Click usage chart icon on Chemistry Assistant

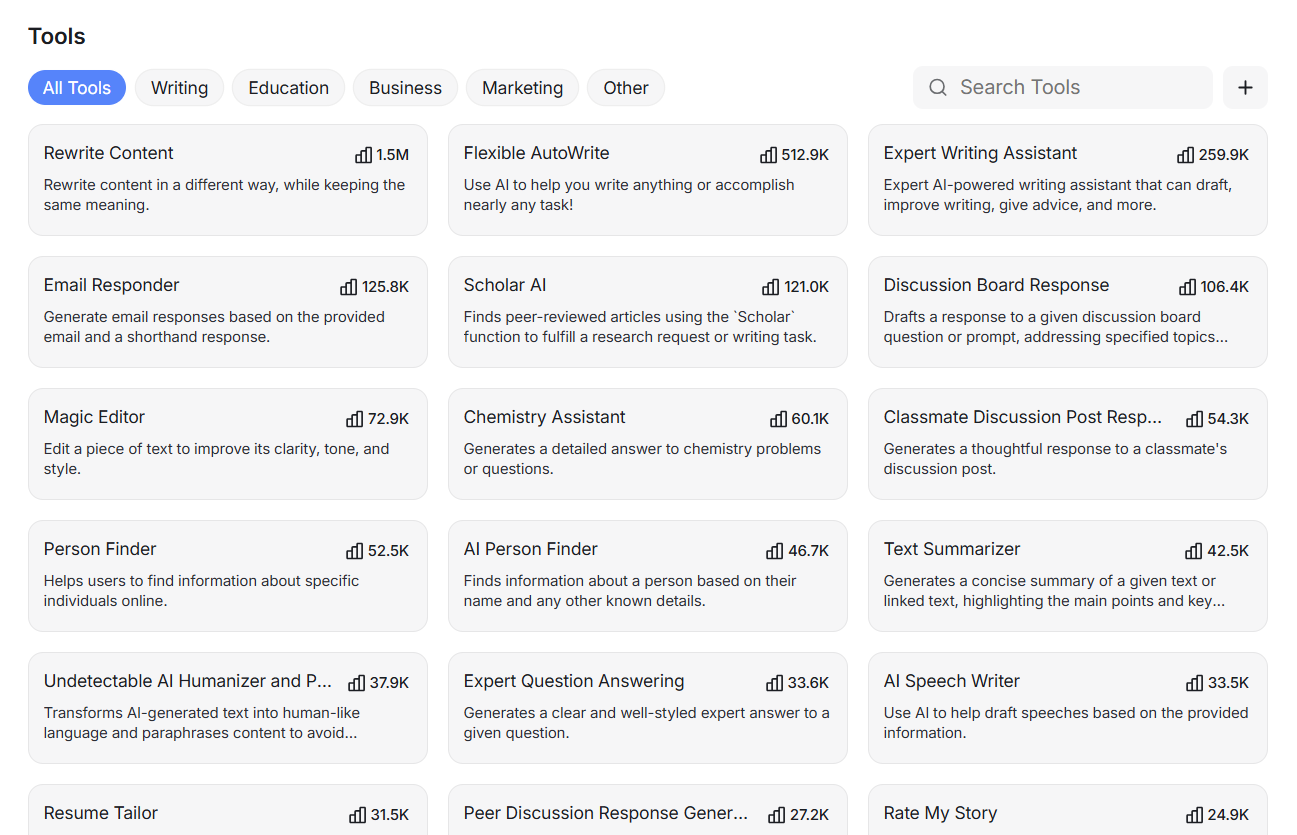(779, 419)
